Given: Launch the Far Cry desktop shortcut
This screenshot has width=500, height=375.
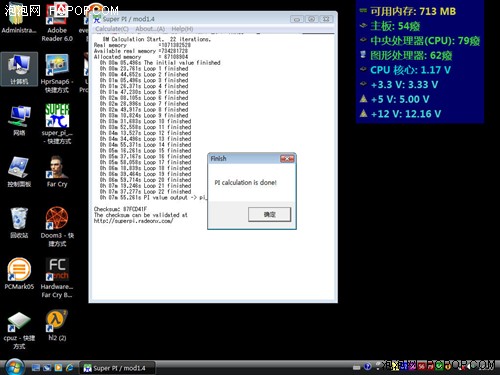Looking at the screenshot, I should pyautogui.click(x=57, y=172).
